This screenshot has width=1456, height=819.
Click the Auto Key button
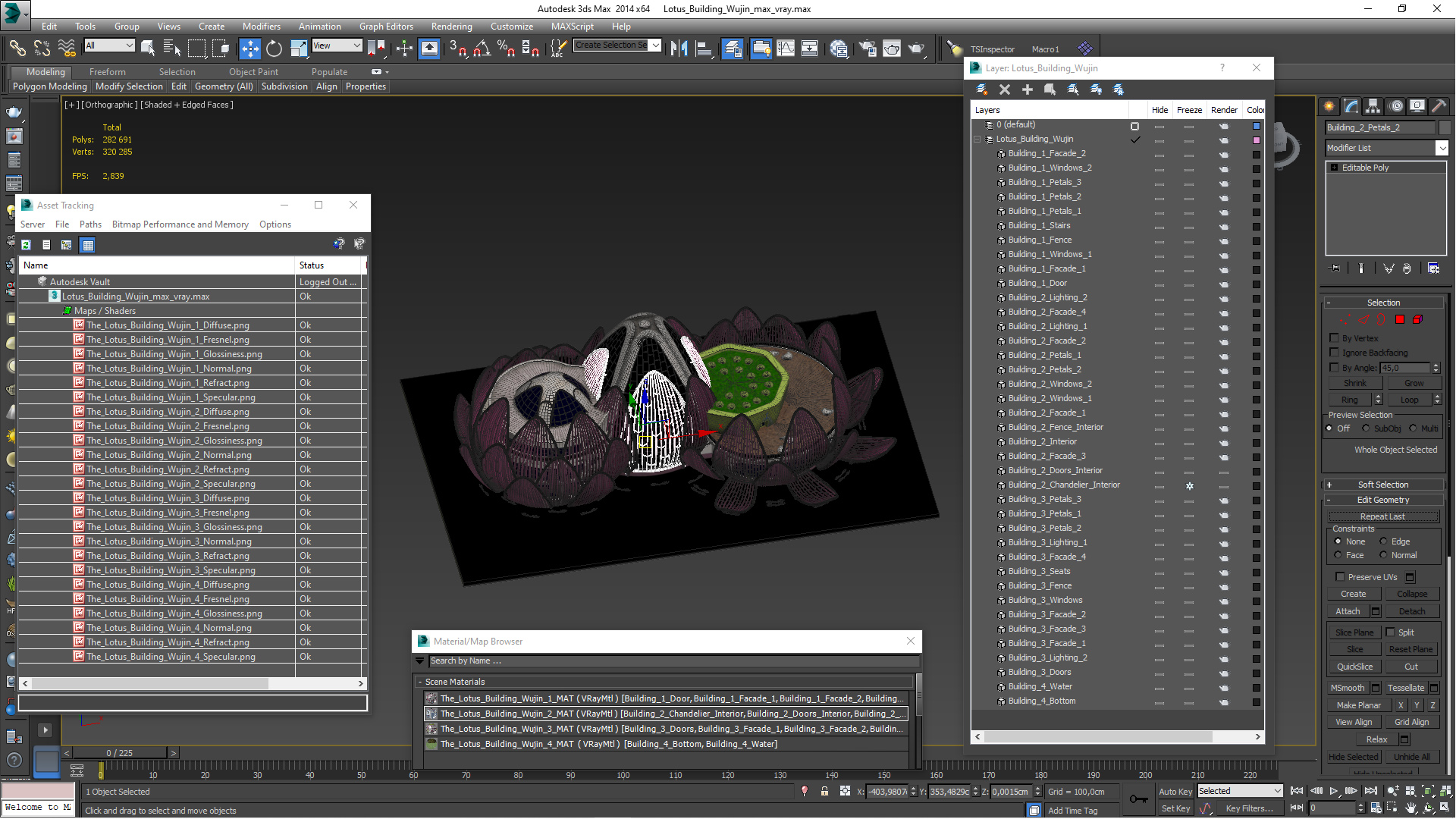tap(1175, 791)
